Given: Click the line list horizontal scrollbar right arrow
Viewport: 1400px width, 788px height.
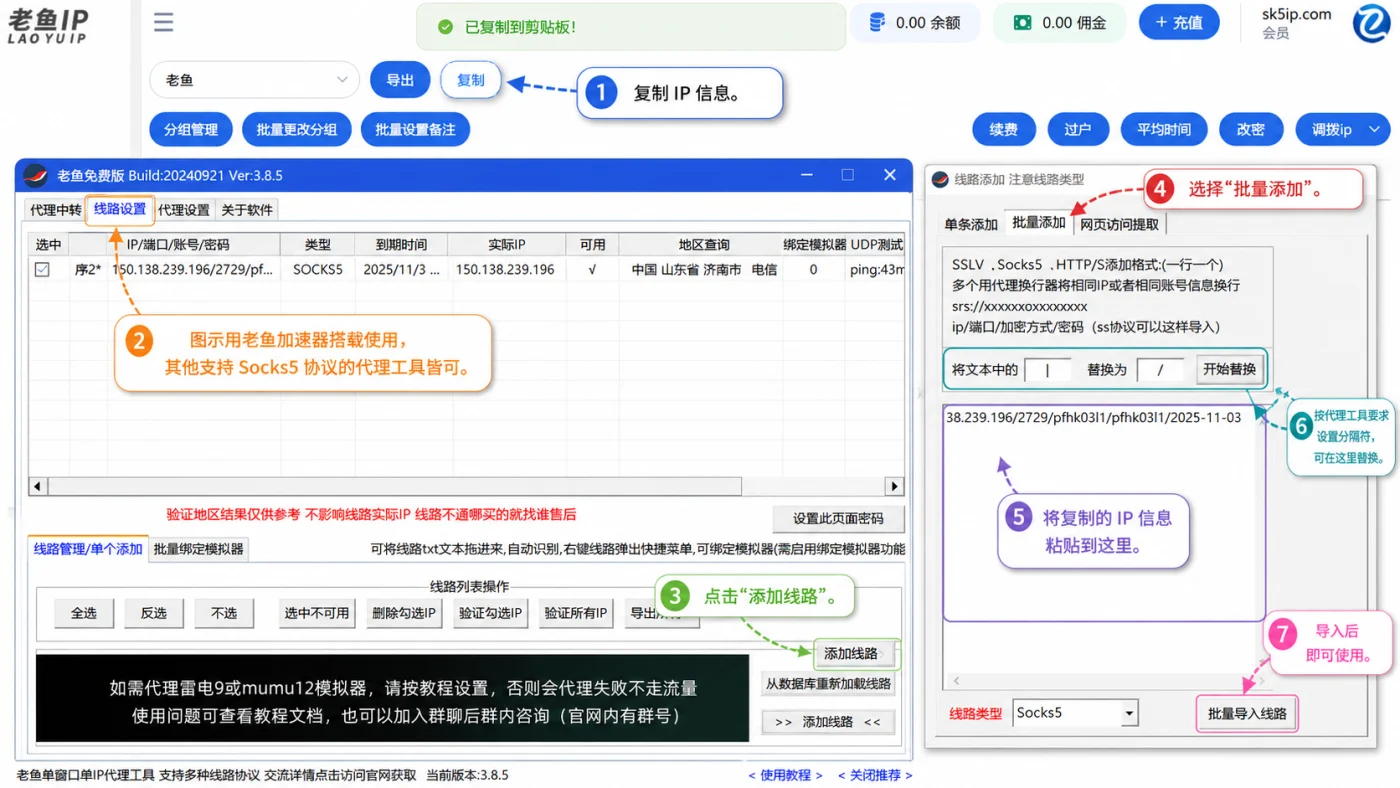Looking at the screenshot, I should (x=894, y=486).
